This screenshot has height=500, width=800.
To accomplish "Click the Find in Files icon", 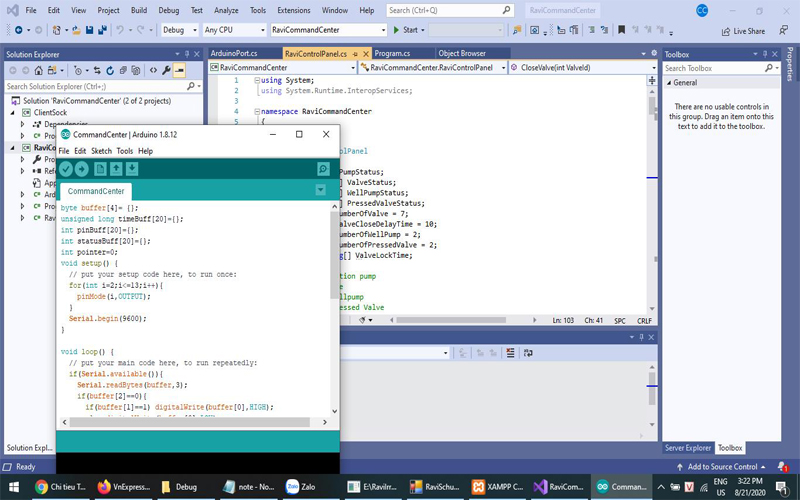I will [517, 30].
